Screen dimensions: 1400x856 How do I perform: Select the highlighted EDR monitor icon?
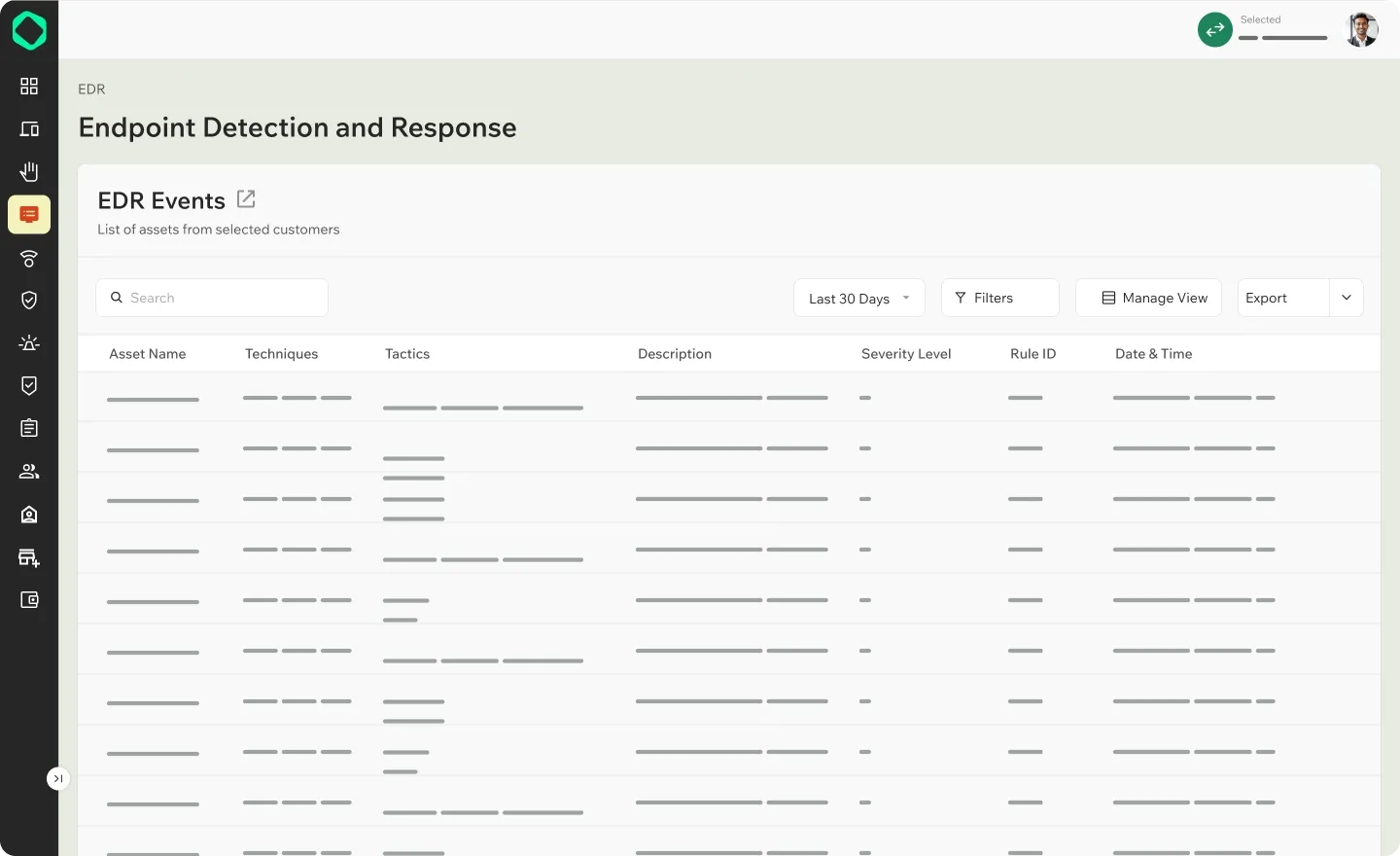click(29, 215)
